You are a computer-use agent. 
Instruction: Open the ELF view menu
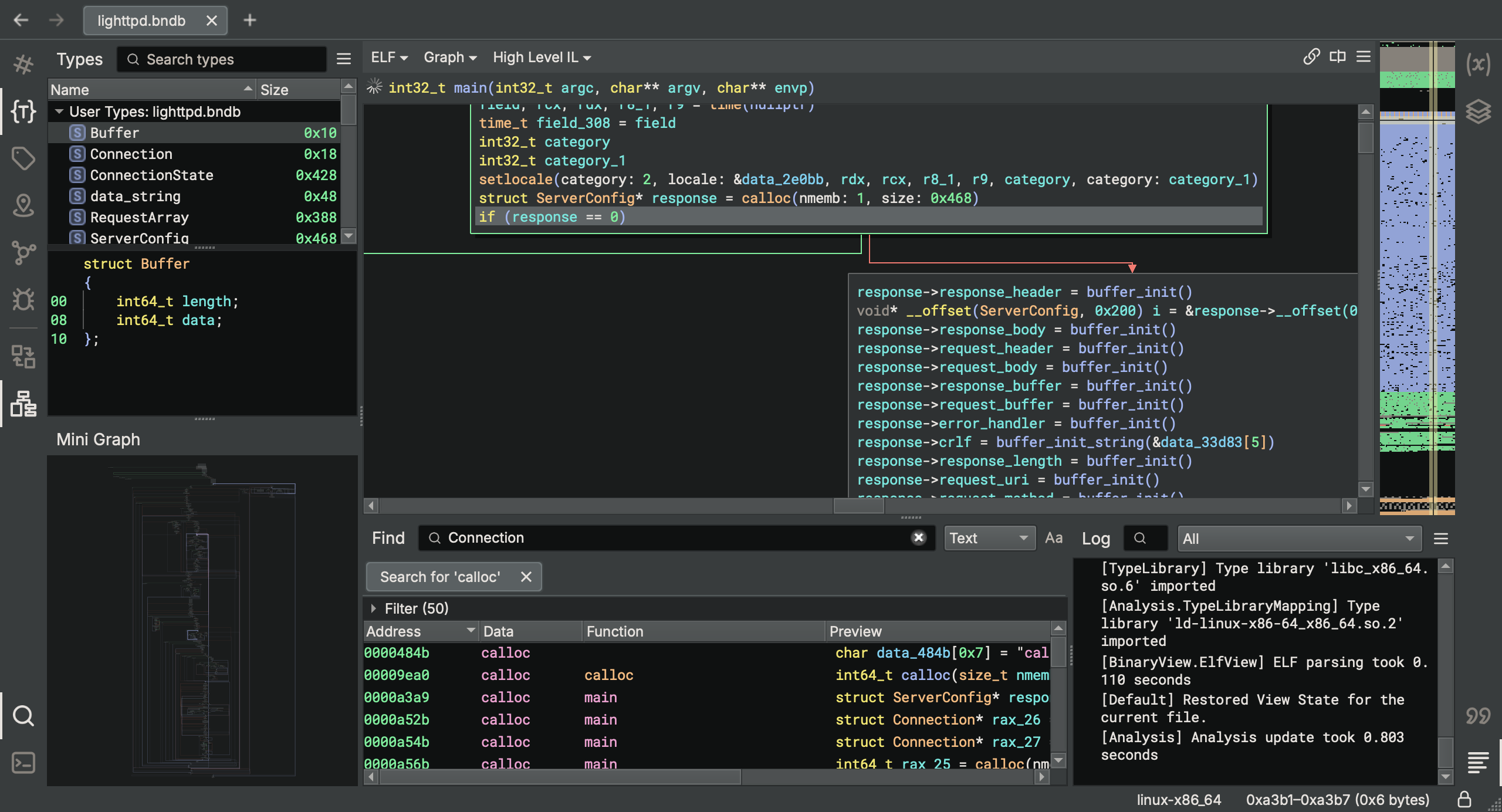389,57
